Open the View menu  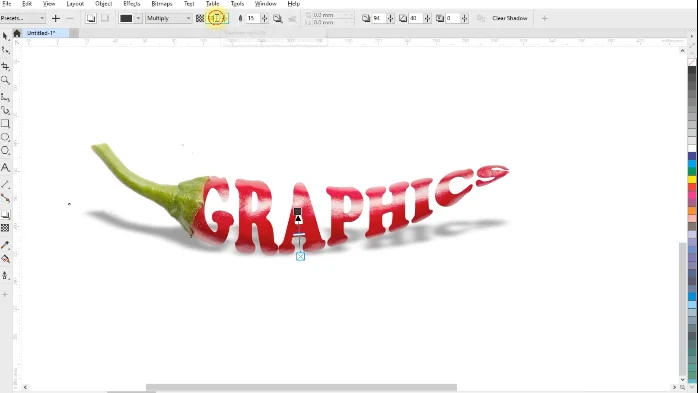[49, 4]
